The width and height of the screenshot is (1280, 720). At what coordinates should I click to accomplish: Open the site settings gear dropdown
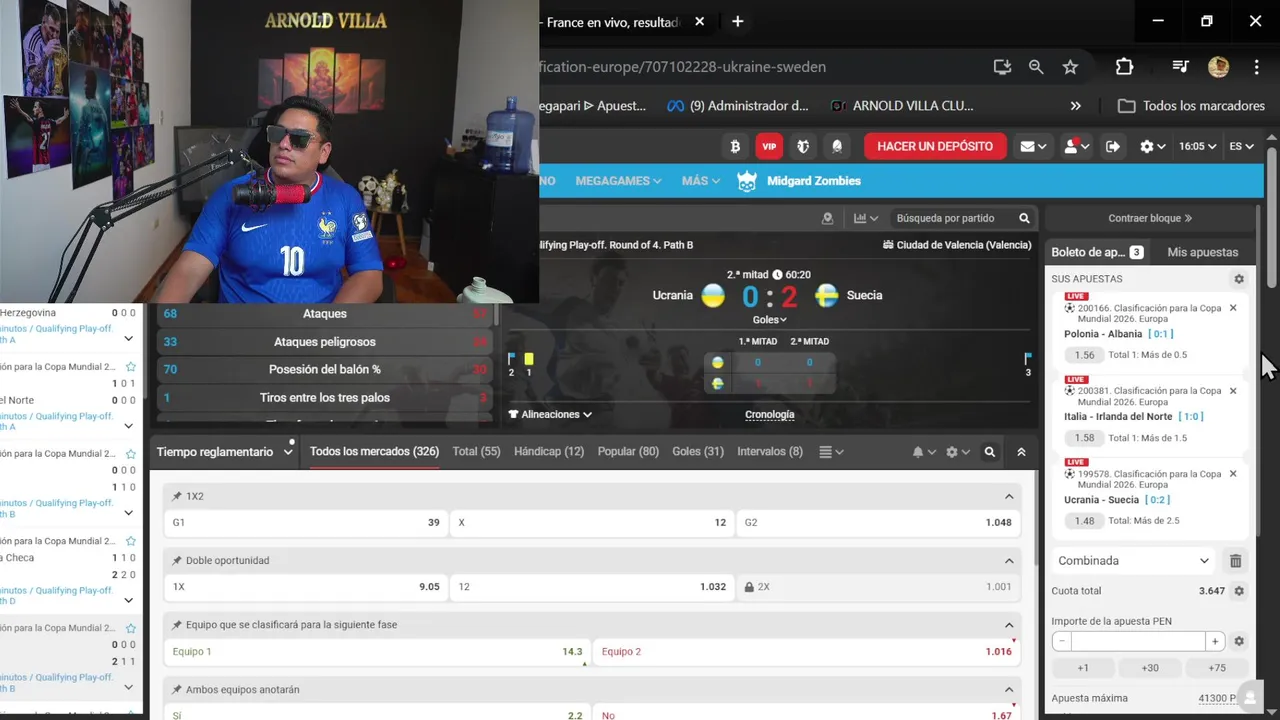1153,146
